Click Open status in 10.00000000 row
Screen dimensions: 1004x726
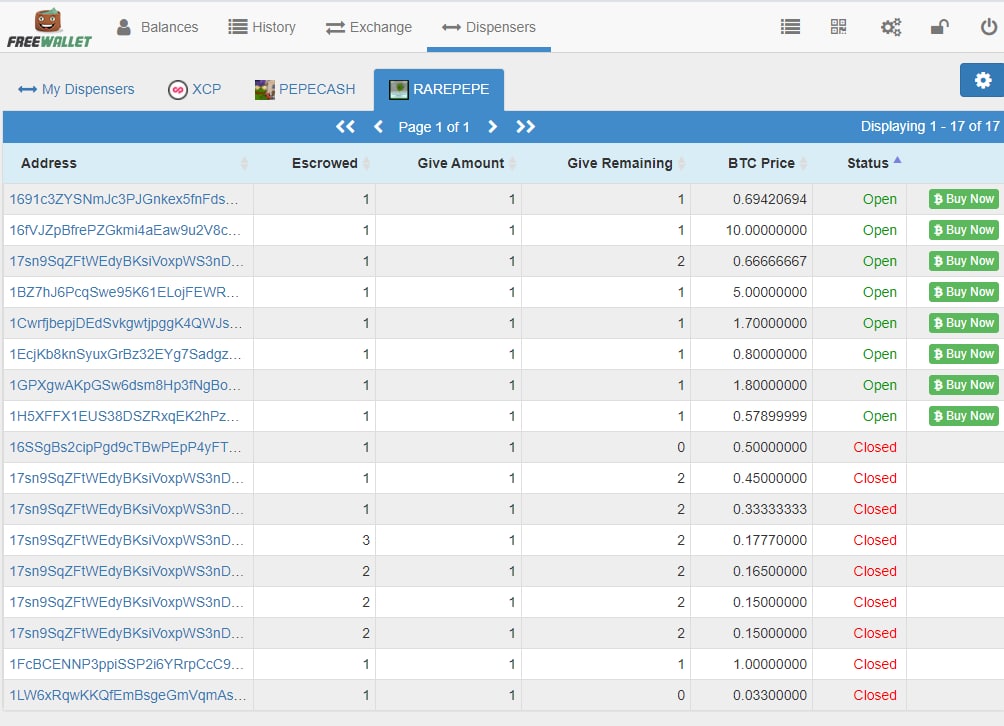(x=880, y=230)
